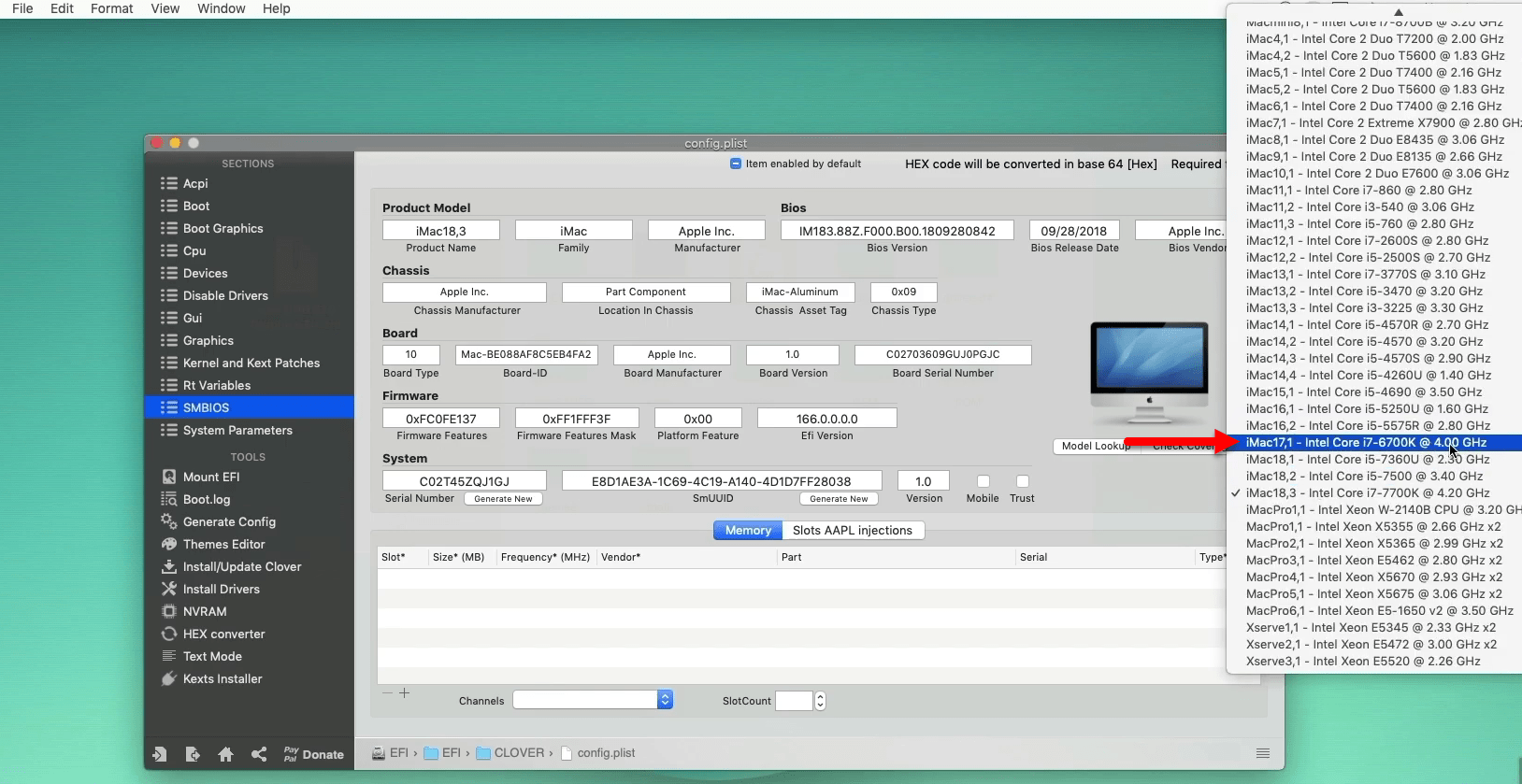Screen dimensions: 1522x784
Task: Click the SlotCount input field
Action: point(795,701)
